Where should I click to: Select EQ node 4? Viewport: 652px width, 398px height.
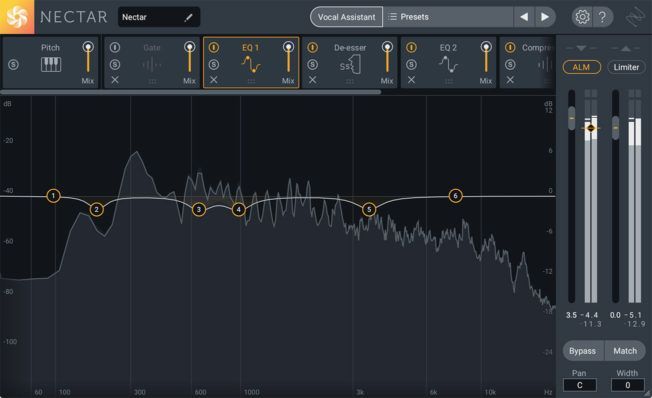(239, 210)
